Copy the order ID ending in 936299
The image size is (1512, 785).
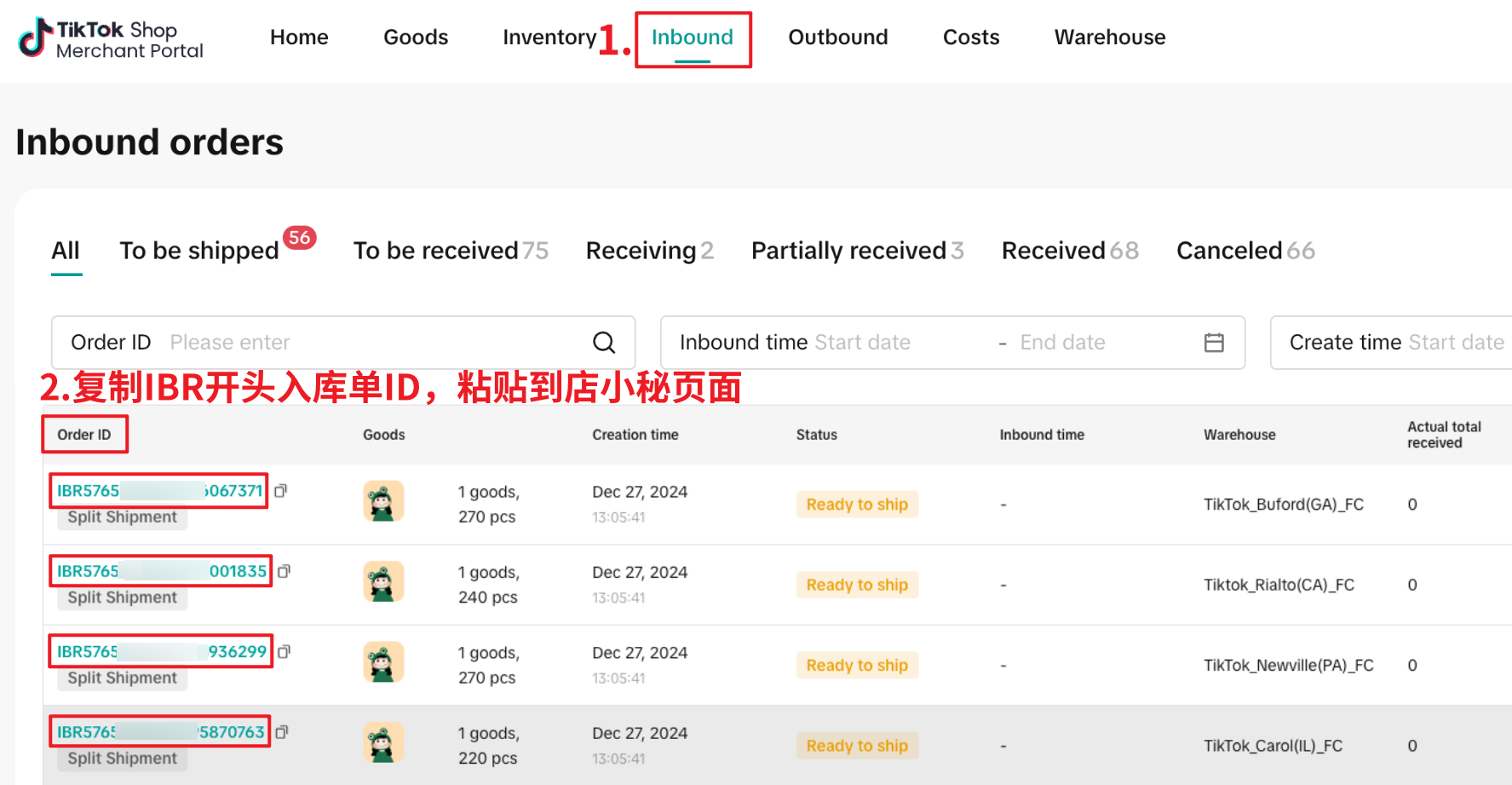285,652
